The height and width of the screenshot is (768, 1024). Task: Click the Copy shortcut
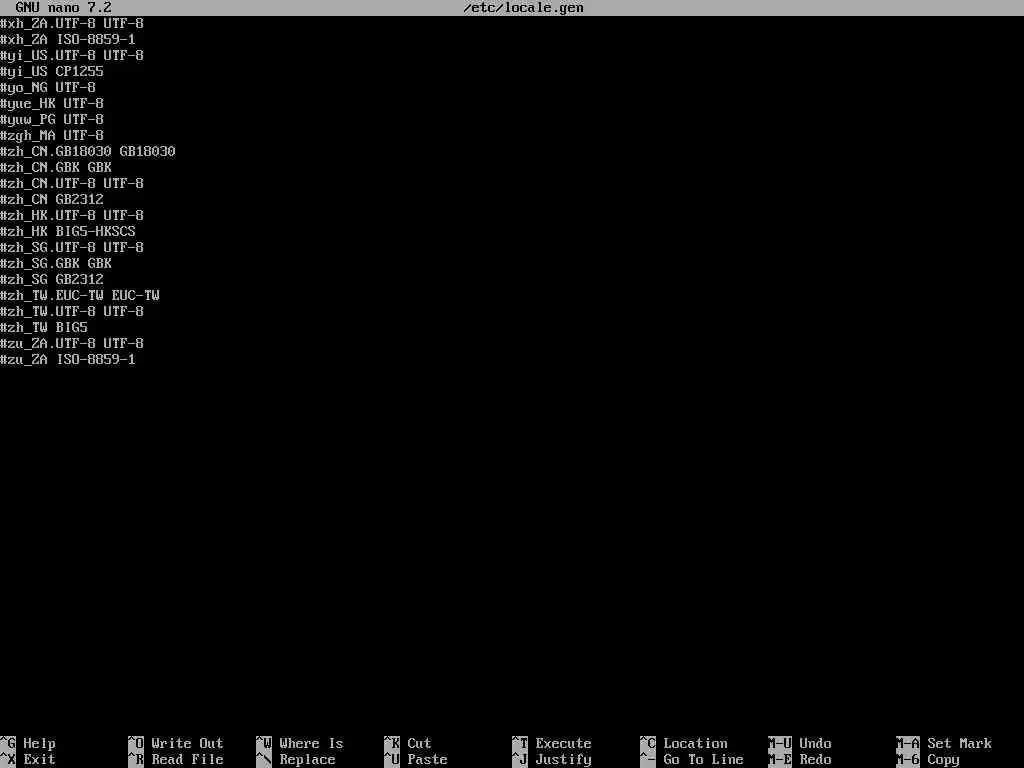tap(928, 760)
